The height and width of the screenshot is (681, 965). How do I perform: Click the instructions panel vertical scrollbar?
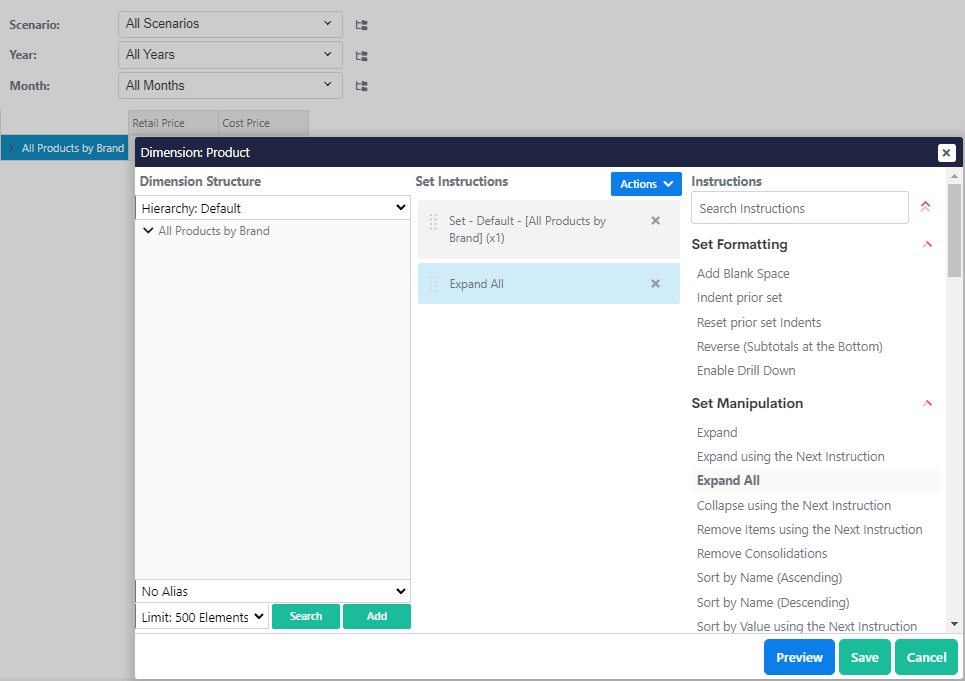pos(954,230)
